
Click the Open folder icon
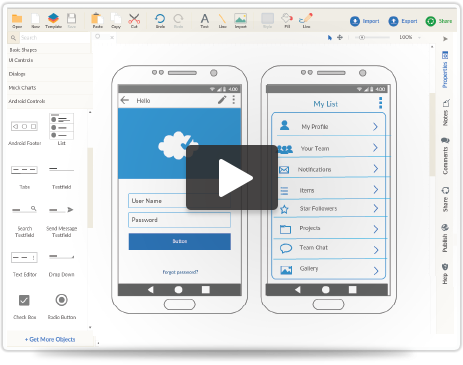click(17, 19)
